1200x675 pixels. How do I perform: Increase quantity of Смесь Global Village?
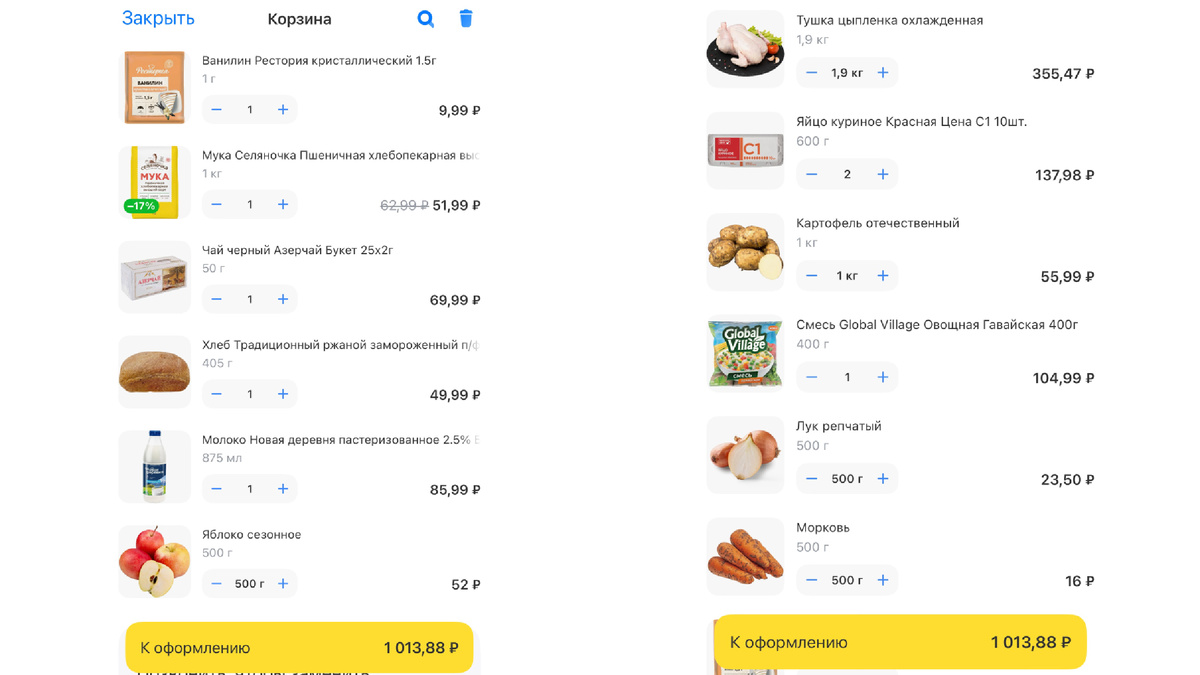point(882,377)
